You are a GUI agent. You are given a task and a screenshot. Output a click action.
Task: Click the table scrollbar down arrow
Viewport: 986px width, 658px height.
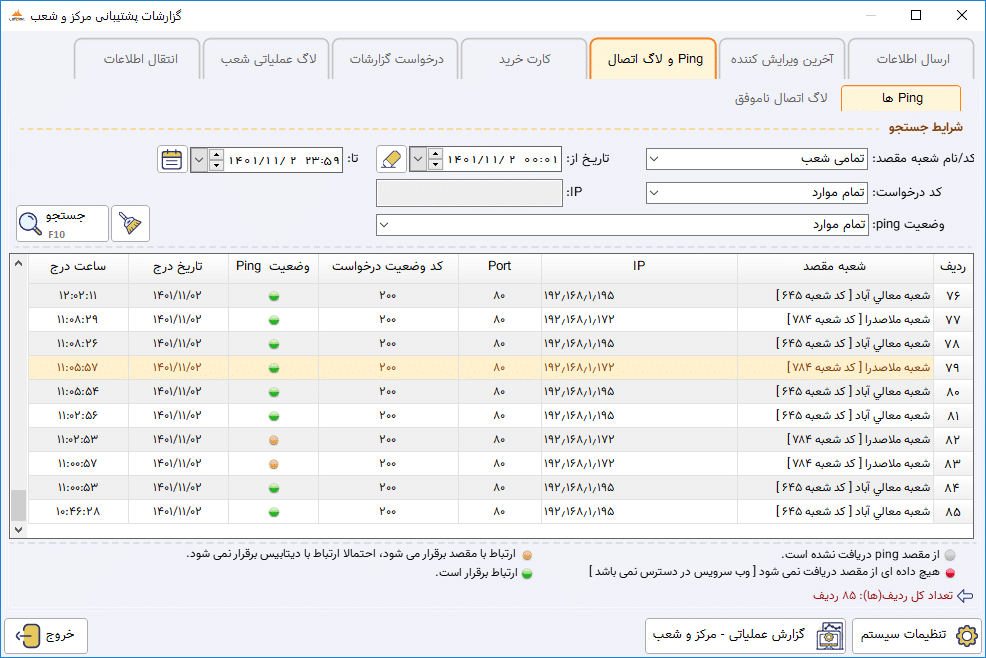coord(18,530)
